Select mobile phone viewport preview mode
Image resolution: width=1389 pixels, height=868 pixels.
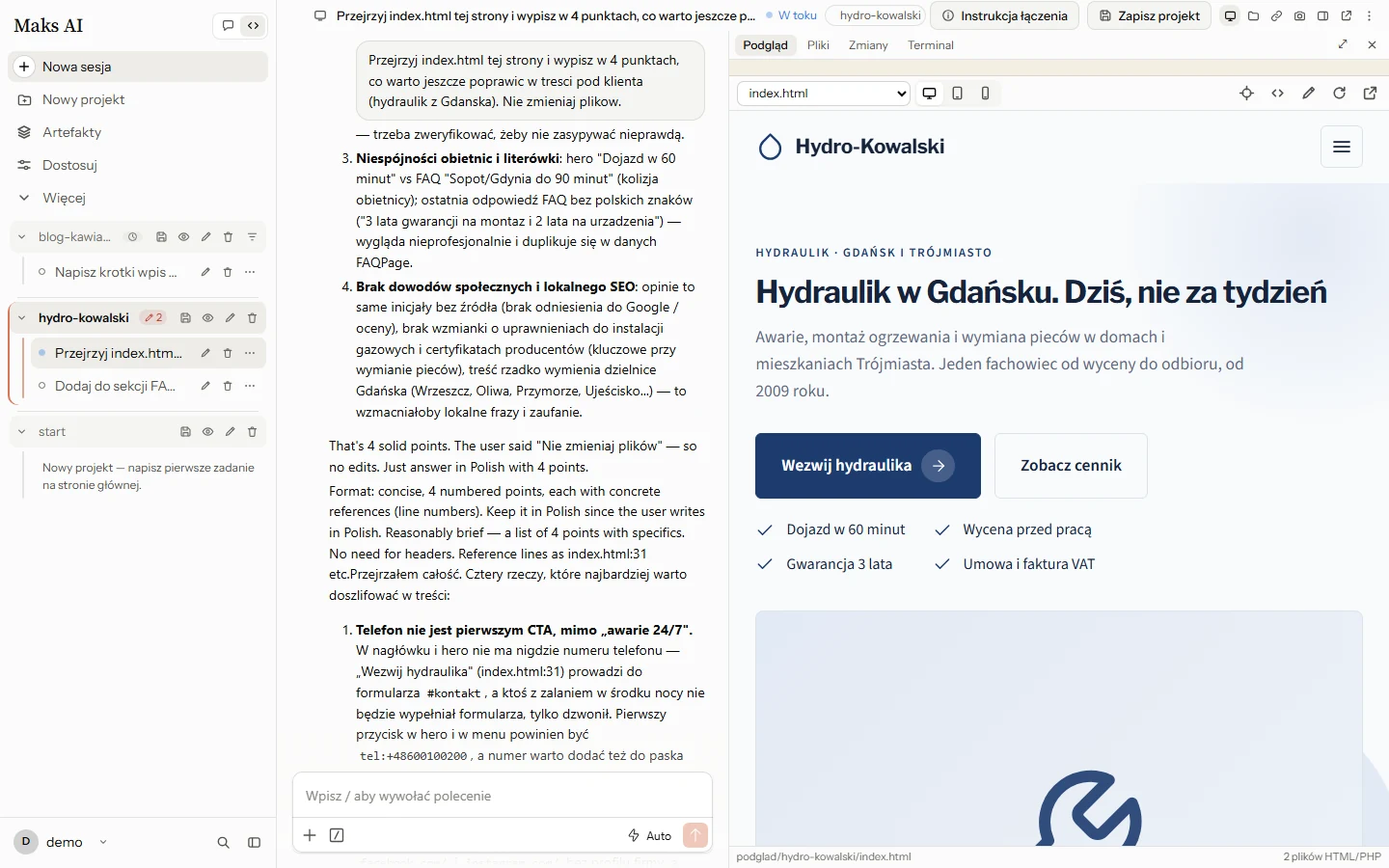(x=985, y=94)
